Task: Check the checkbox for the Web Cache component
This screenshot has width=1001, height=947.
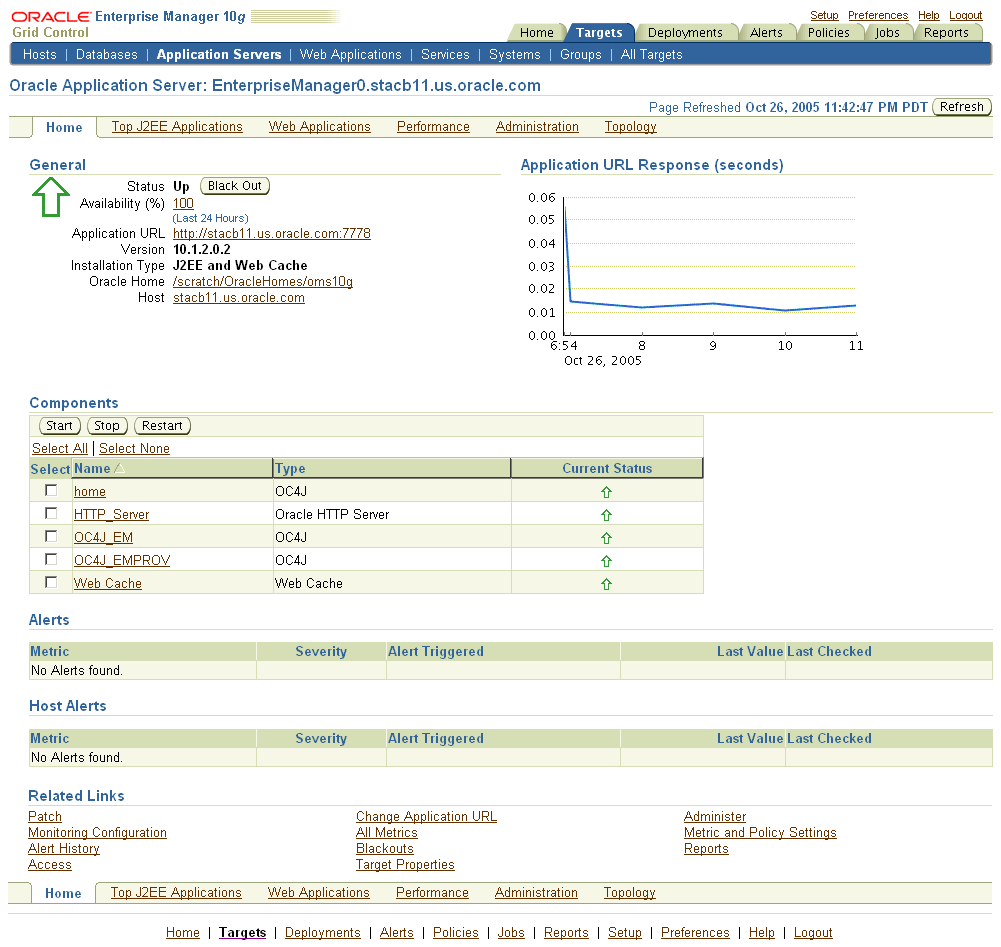Action: pos(51,582)
